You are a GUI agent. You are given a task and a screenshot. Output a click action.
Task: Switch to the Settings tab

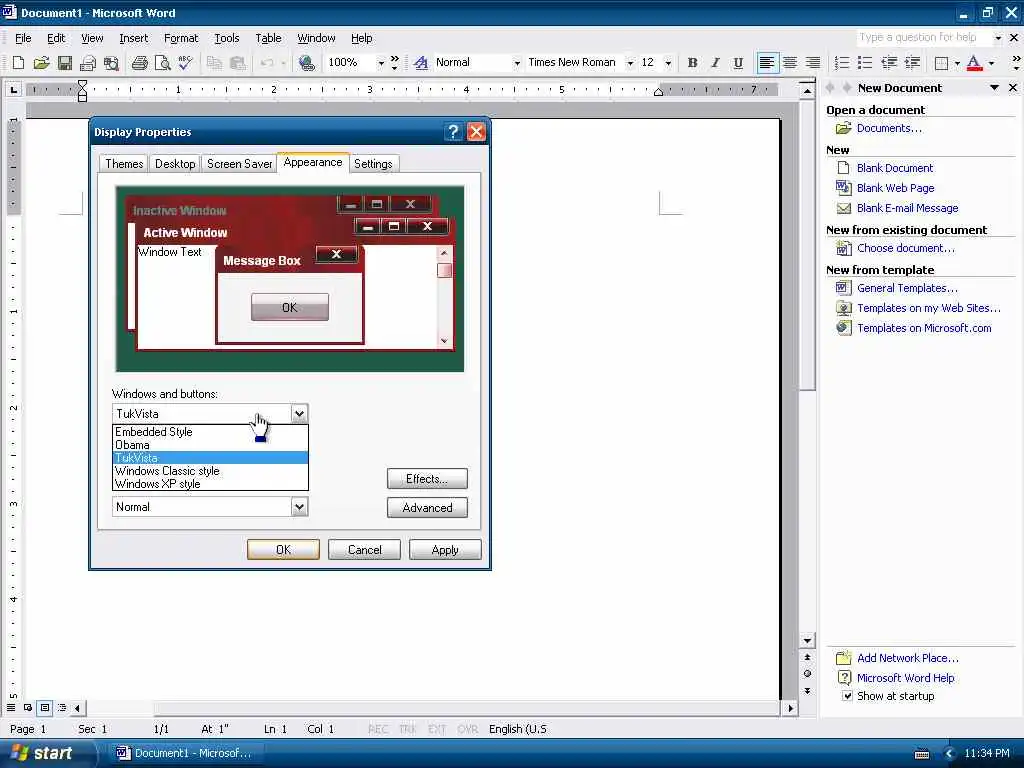[373, 164]
